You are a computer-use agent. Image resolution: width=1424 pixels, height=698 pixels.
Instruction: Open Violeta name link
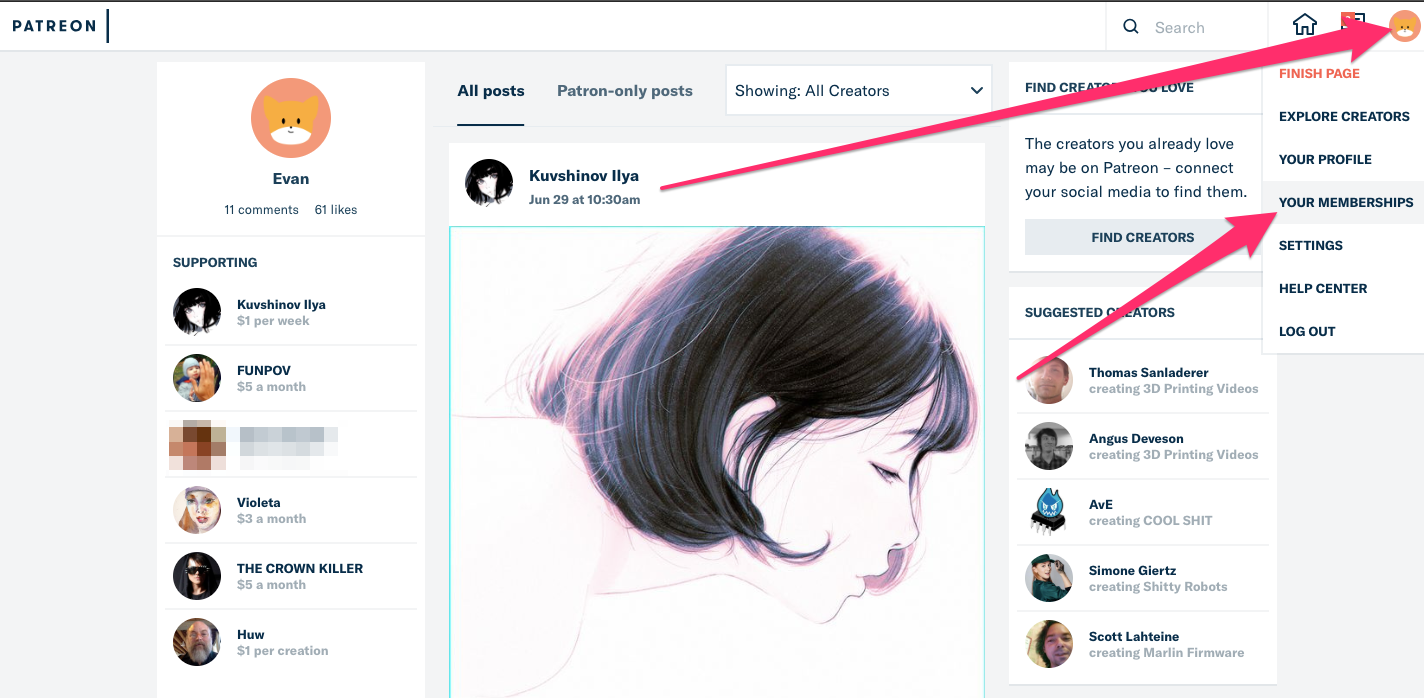click(259, 502)
